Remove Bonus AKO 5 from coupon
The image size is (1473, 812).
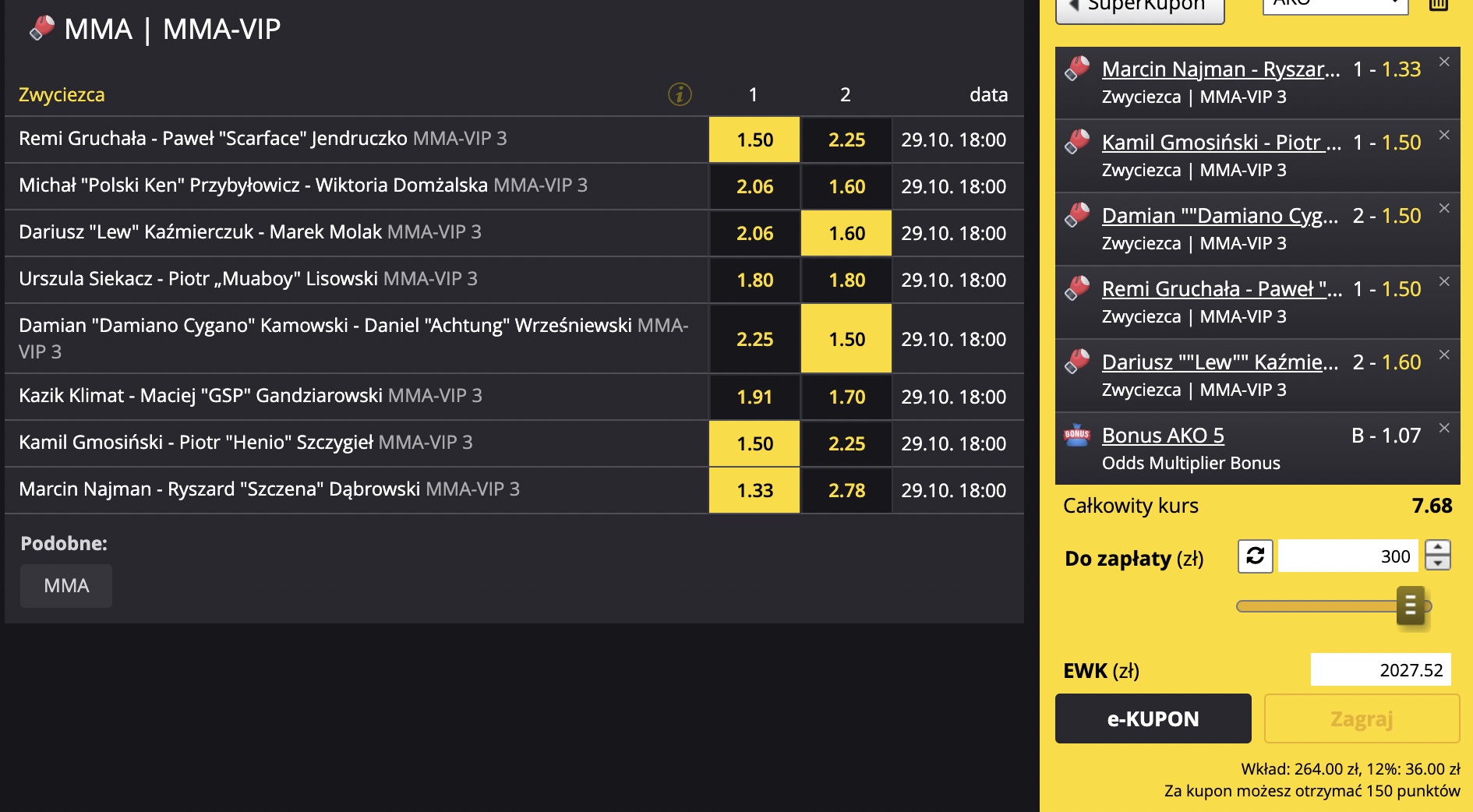[x=1444, y=428]
